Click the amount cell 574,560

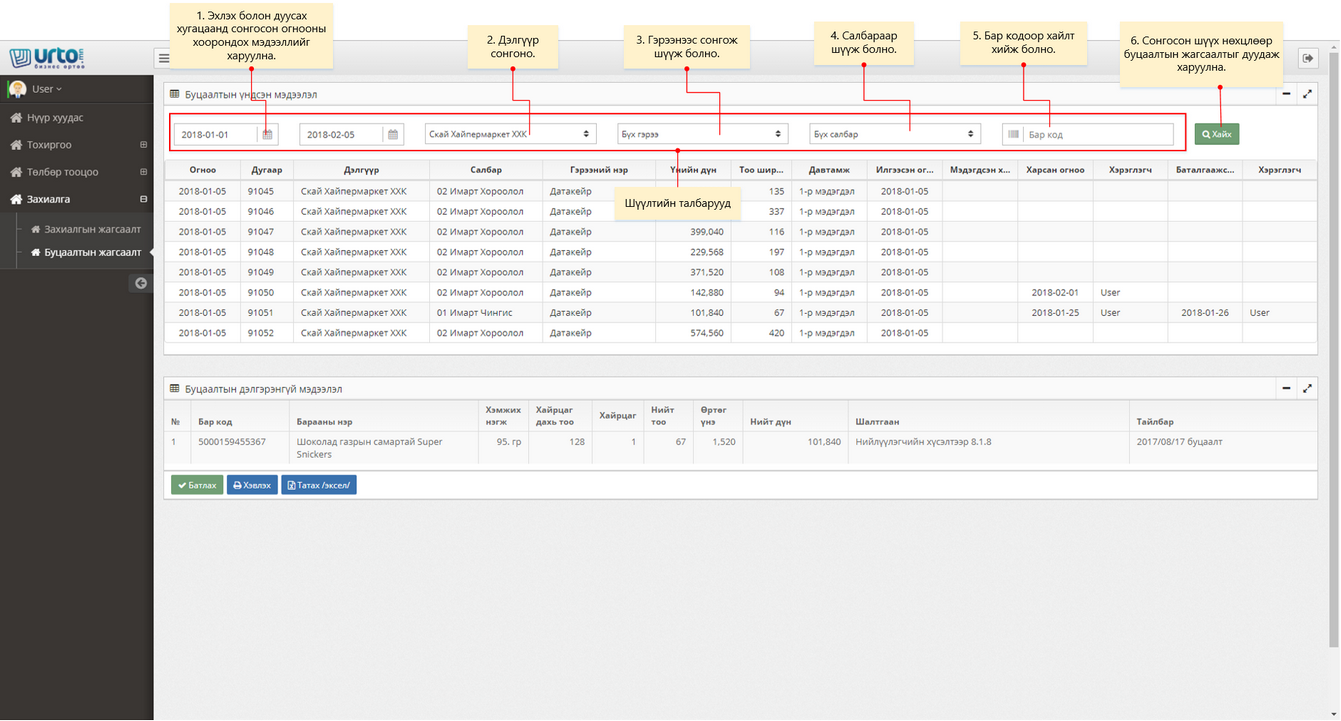tap(694, 333)
